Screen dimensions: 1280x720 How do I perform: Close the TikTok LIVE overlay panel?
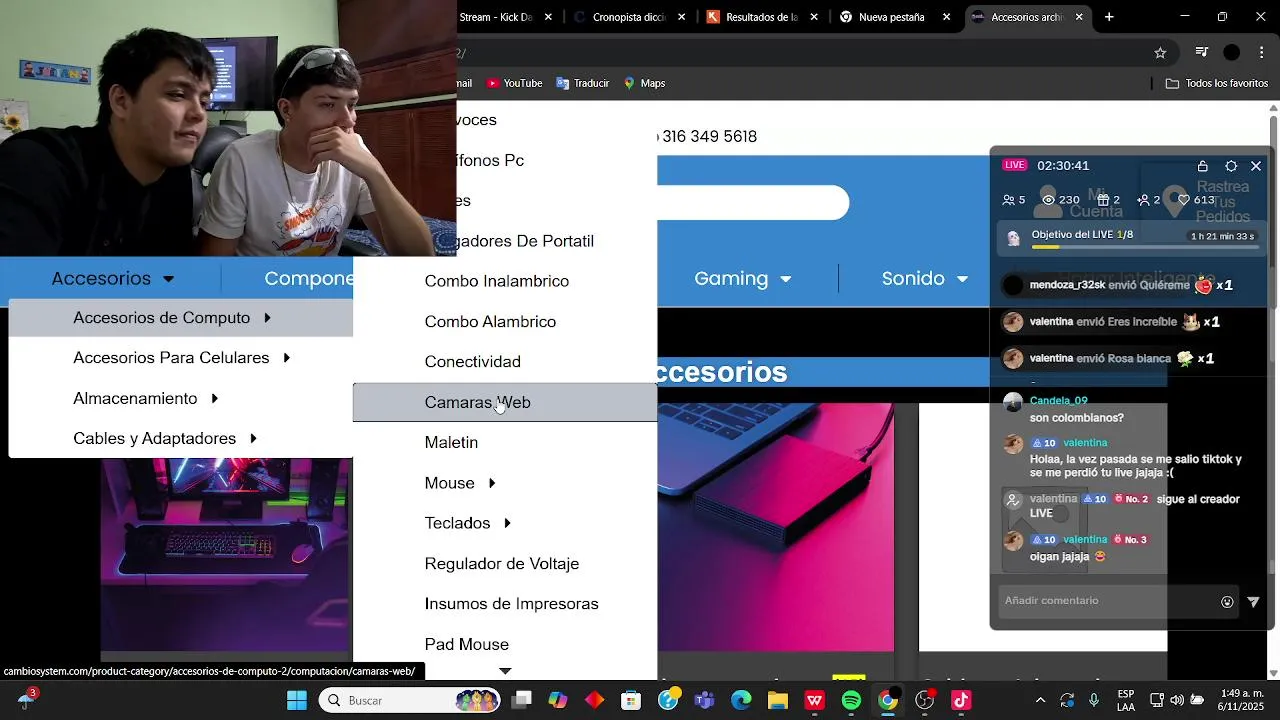(x=1256, y=166)
